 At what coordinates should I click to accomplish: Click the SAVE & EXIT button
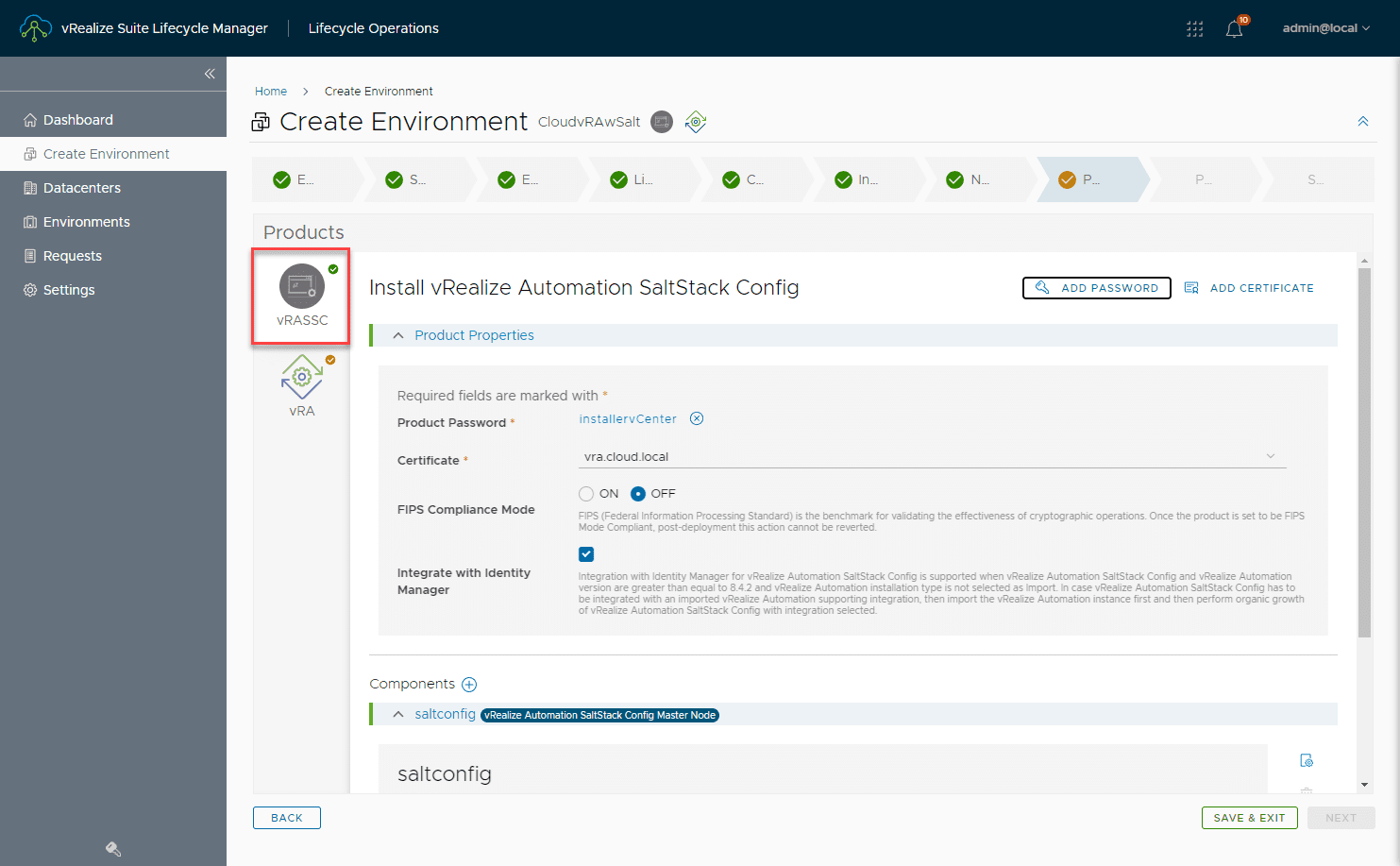(x=1249, y=818)
